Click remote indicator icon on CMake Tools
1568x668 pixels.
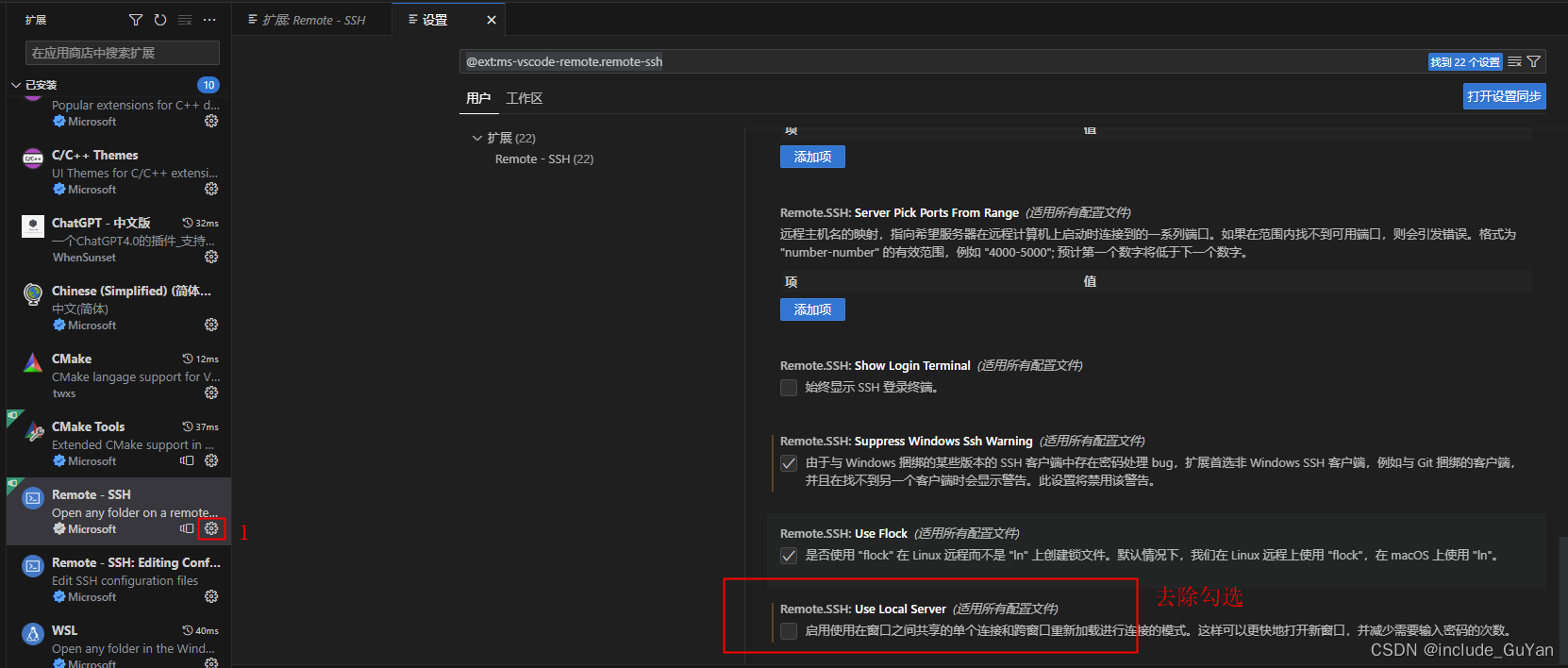187,460
